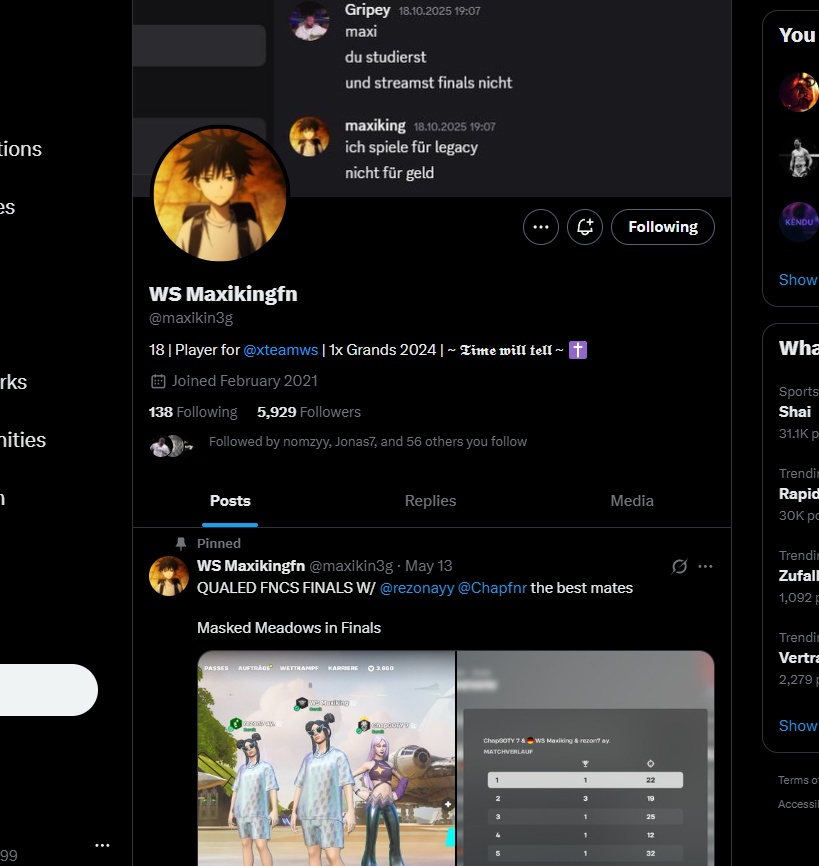View the 138 Following list
Viewport: 819px width, 866px height.
point(193,412)
